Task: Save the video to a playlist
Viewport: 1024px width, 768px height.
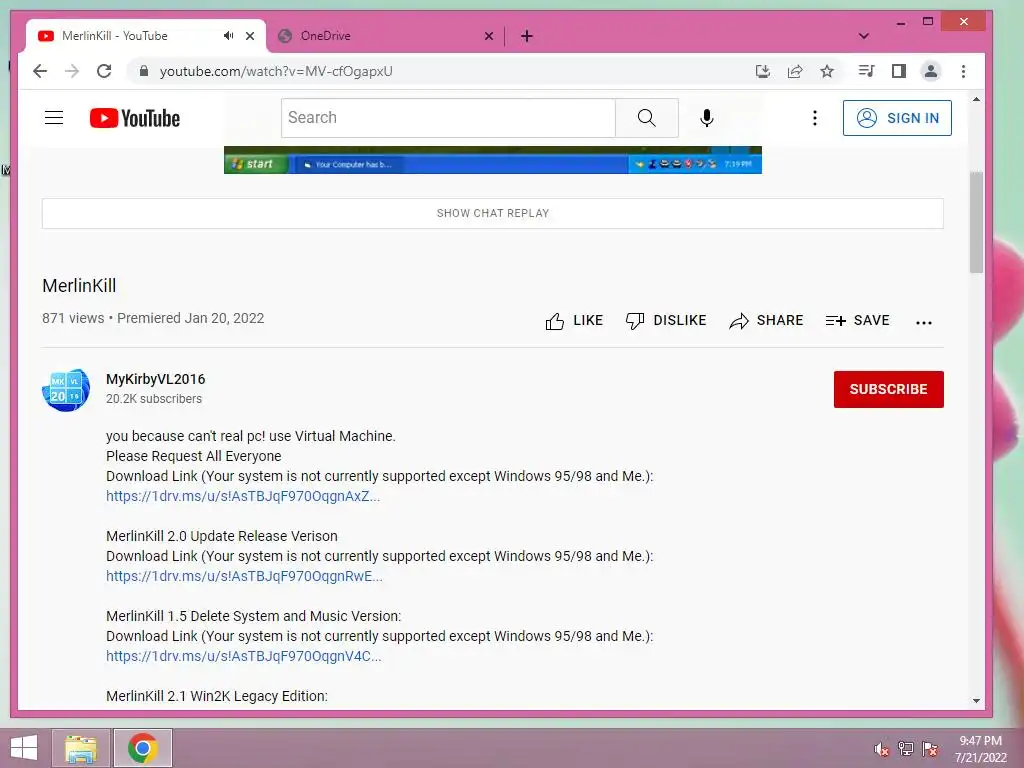Action: point(857,321)
